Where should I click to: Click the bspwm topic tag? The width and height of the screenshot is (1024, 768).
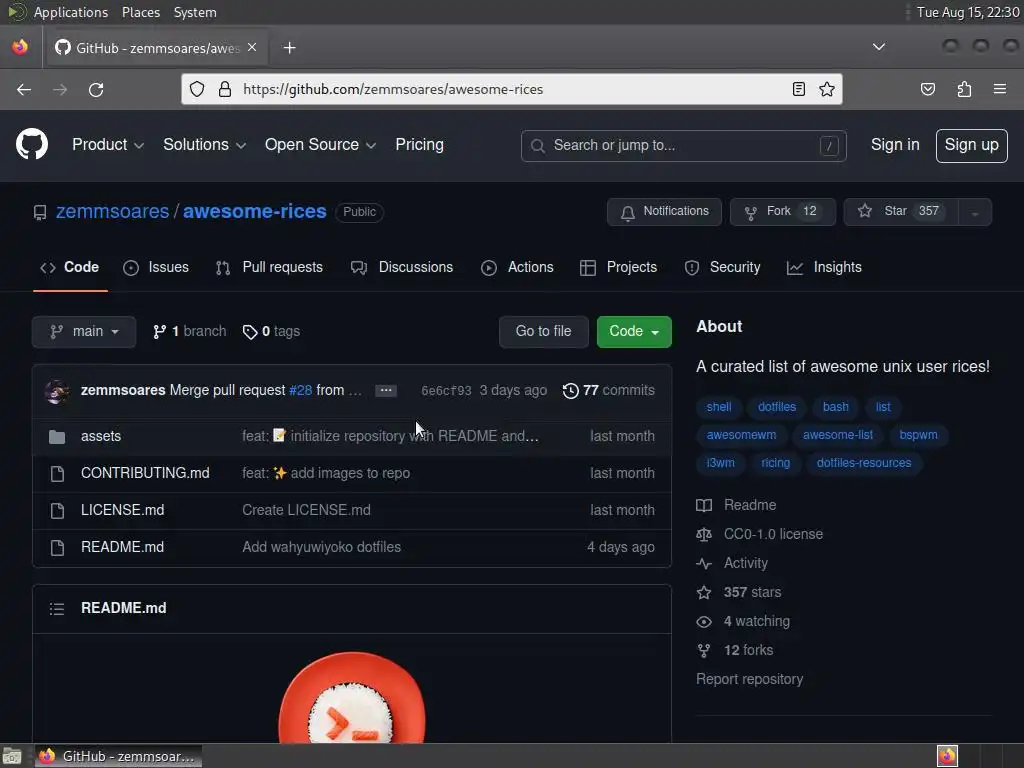click(918, 435)
